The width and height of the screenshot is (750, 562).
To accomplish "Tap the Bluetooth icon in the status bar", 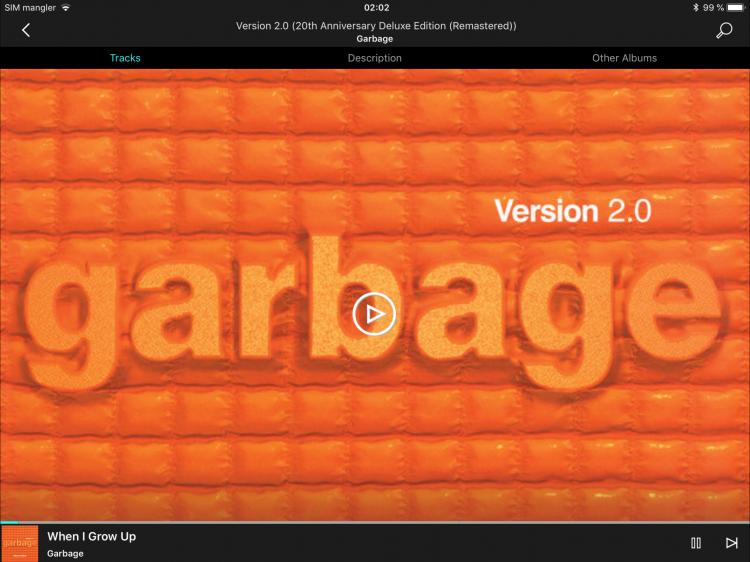I will [x=695, y=8].
